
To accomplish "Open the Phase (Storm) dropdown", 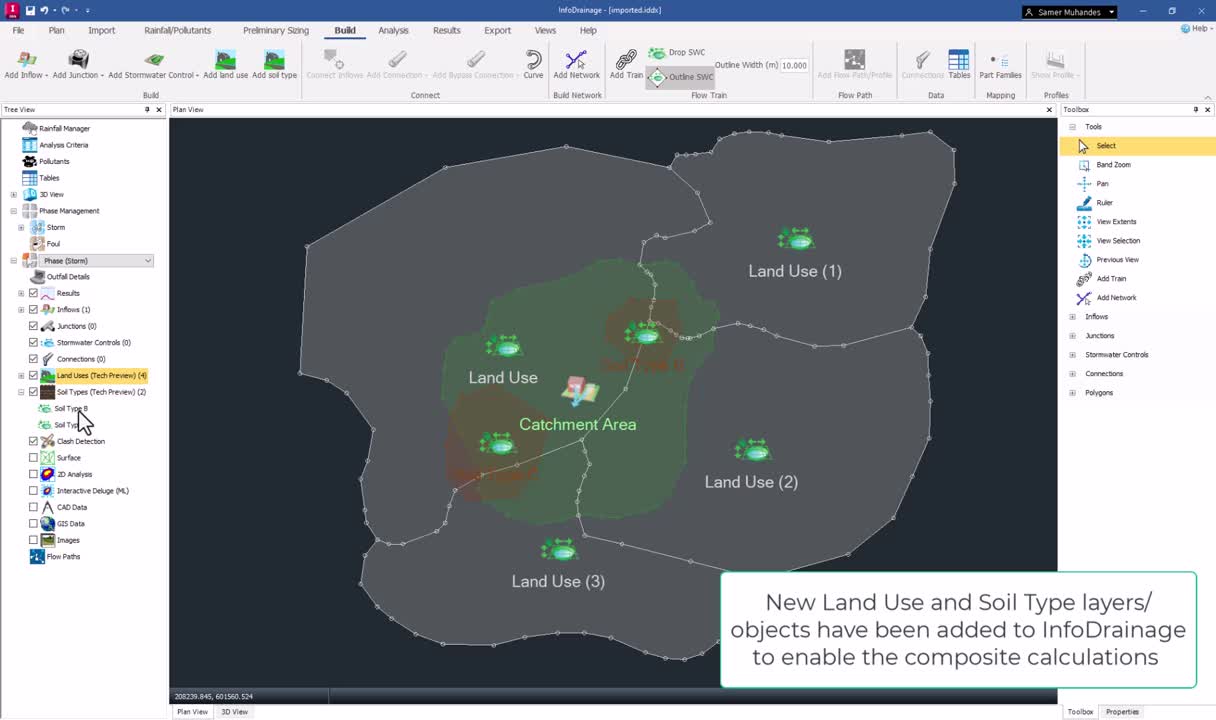I will tap(148, 261).
